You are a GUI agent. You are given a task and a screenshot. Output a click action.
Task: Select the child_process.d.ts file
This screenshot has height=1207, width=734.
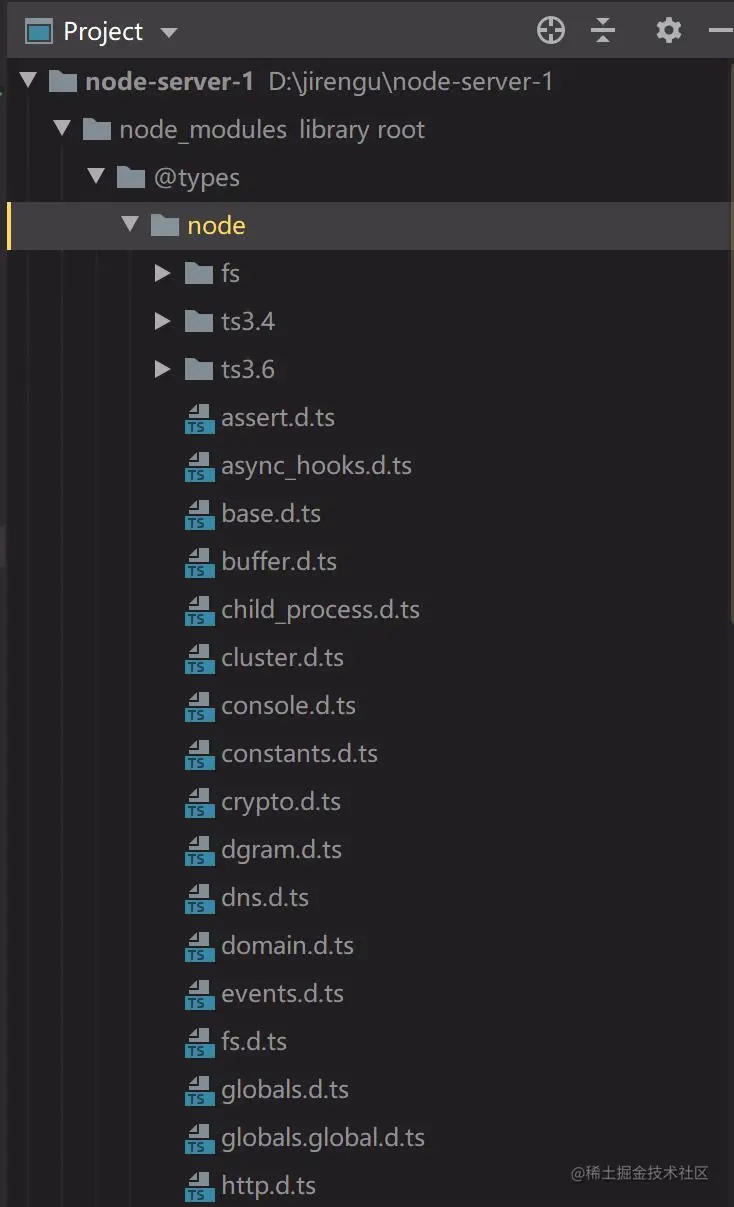pos(320,610)
